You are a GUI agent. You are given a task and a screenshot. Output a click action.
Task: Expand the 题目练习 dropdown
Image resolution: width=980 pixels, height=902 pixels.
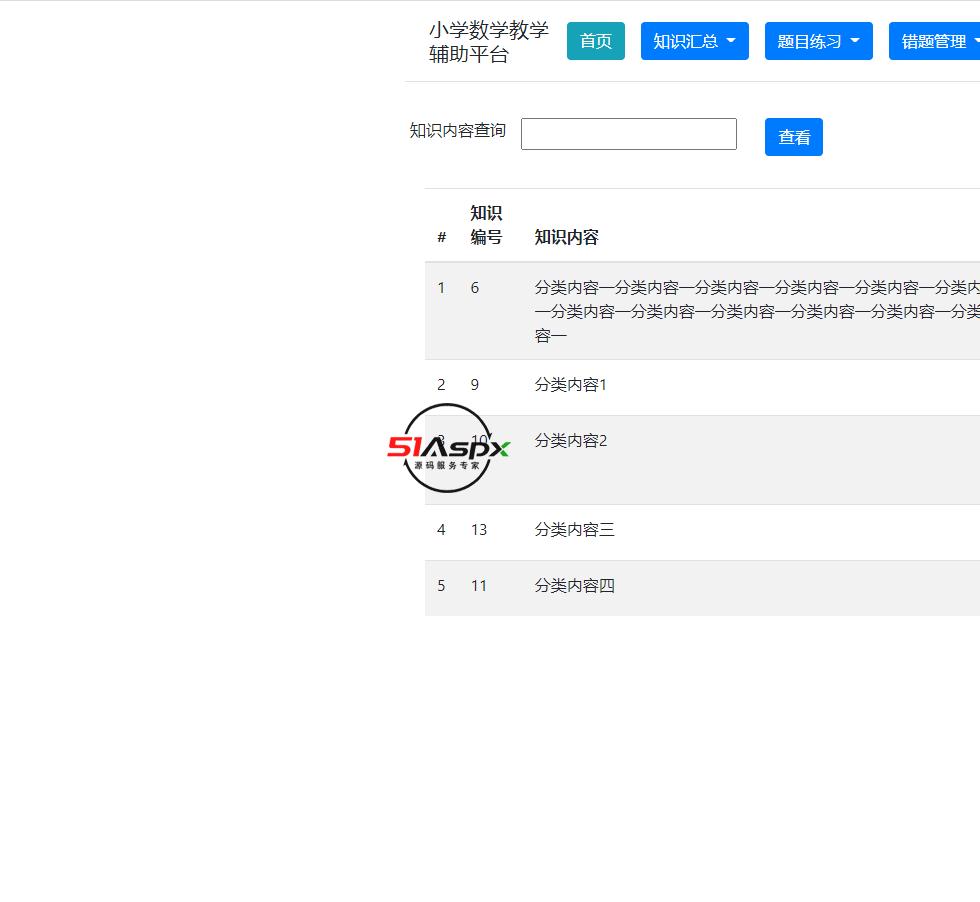tap(818, 41)
